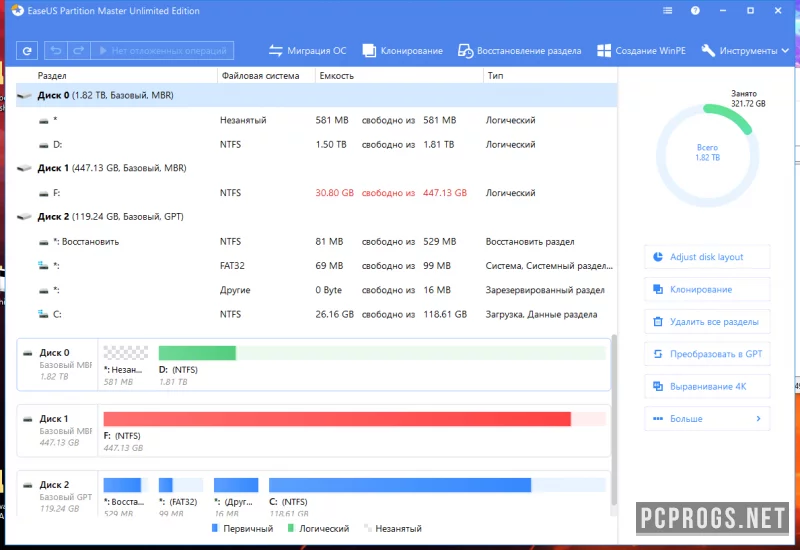The height and width of the screenshot is (550, 800).
Task: Click the Redo arrow button
Action: pos(79,51)
